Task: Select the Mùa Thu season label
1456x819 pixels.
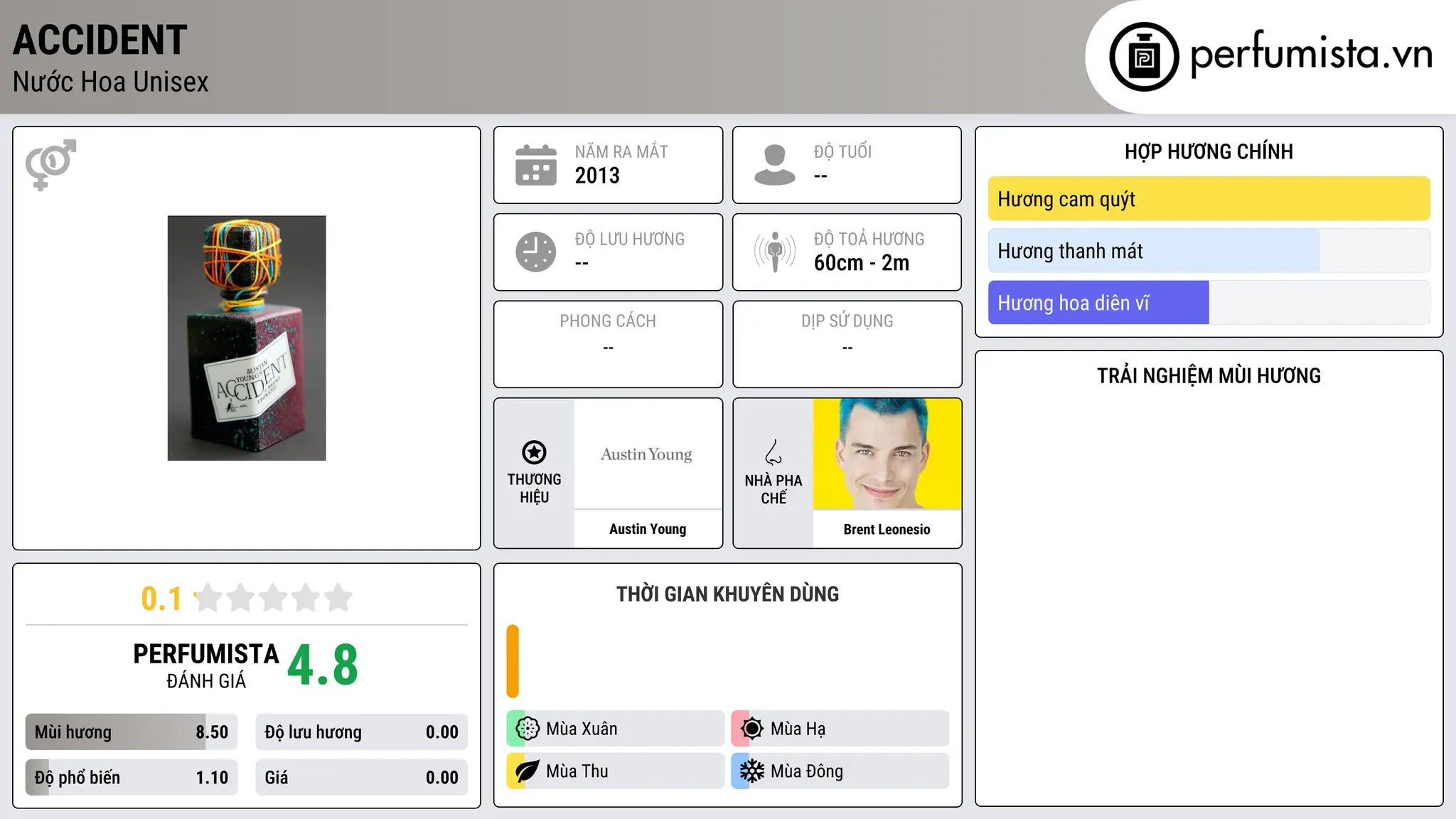Action: [x=577, y=771]
